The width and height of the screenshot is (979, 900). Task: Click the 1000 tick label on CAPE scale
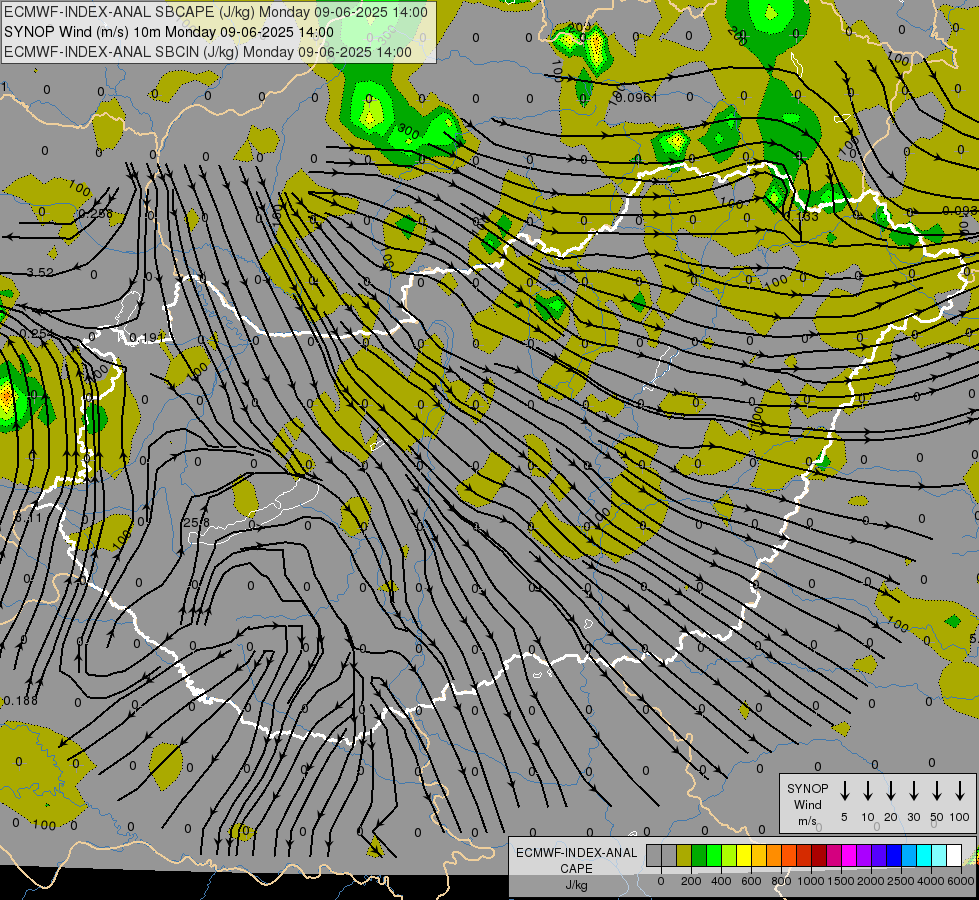pos(811,881)
